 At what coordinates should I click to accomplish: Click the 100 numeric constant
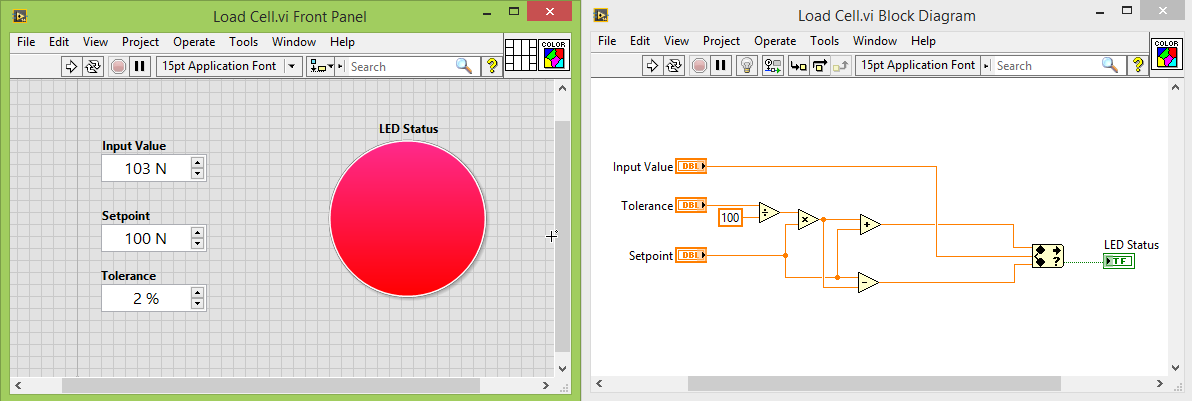pyautogui.click(x=730, y=218)
